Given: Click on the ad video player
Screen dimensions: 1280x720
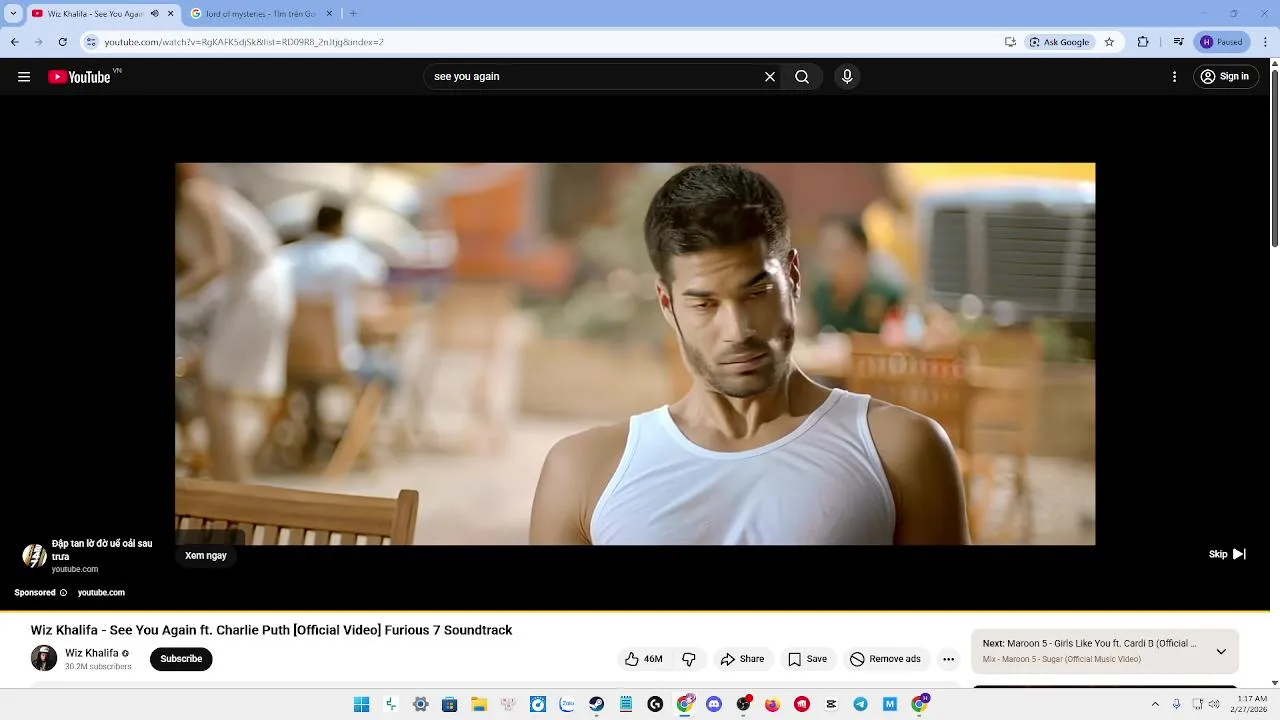Looking at the screenshot, I should [635, 354].
